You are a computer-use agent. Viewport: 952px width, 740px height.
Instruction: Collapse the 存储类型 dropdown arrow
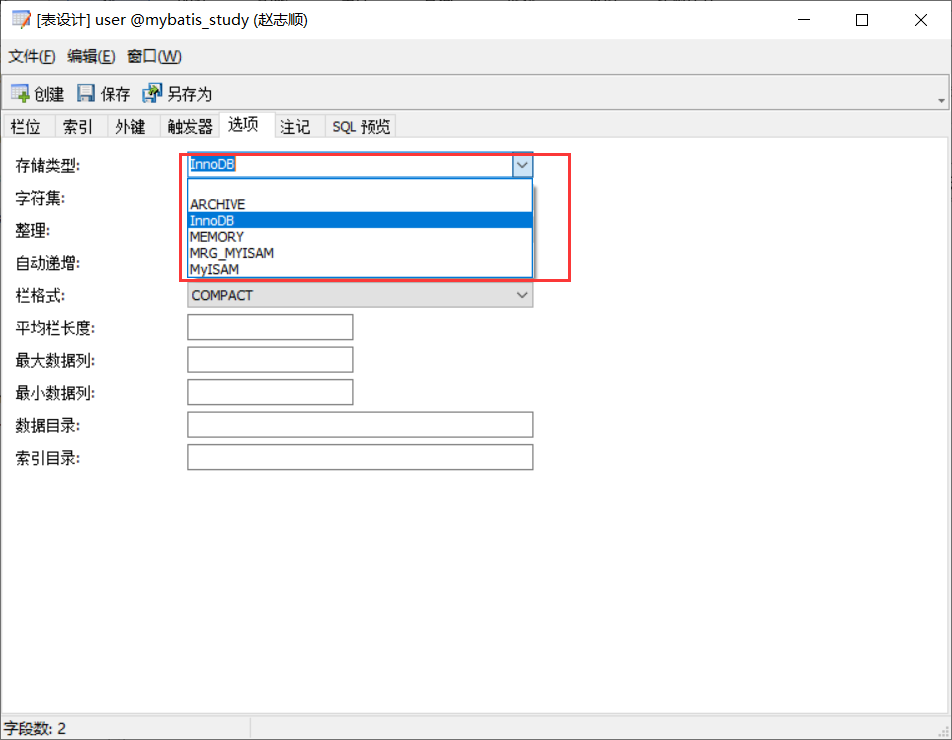(x=522, y=165)
